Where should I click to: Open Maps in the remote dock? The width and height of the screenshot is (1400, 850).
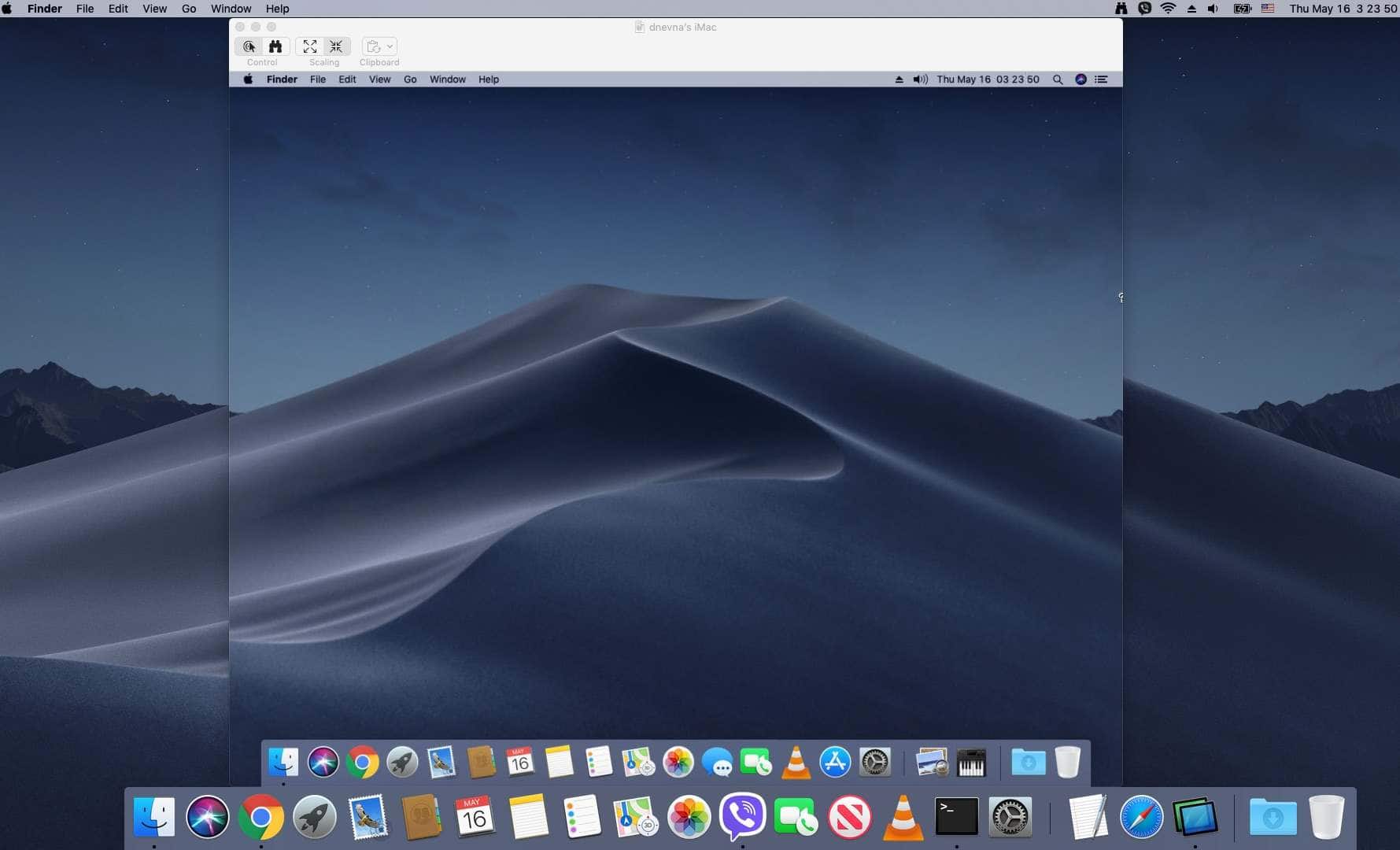pos(638,762)
